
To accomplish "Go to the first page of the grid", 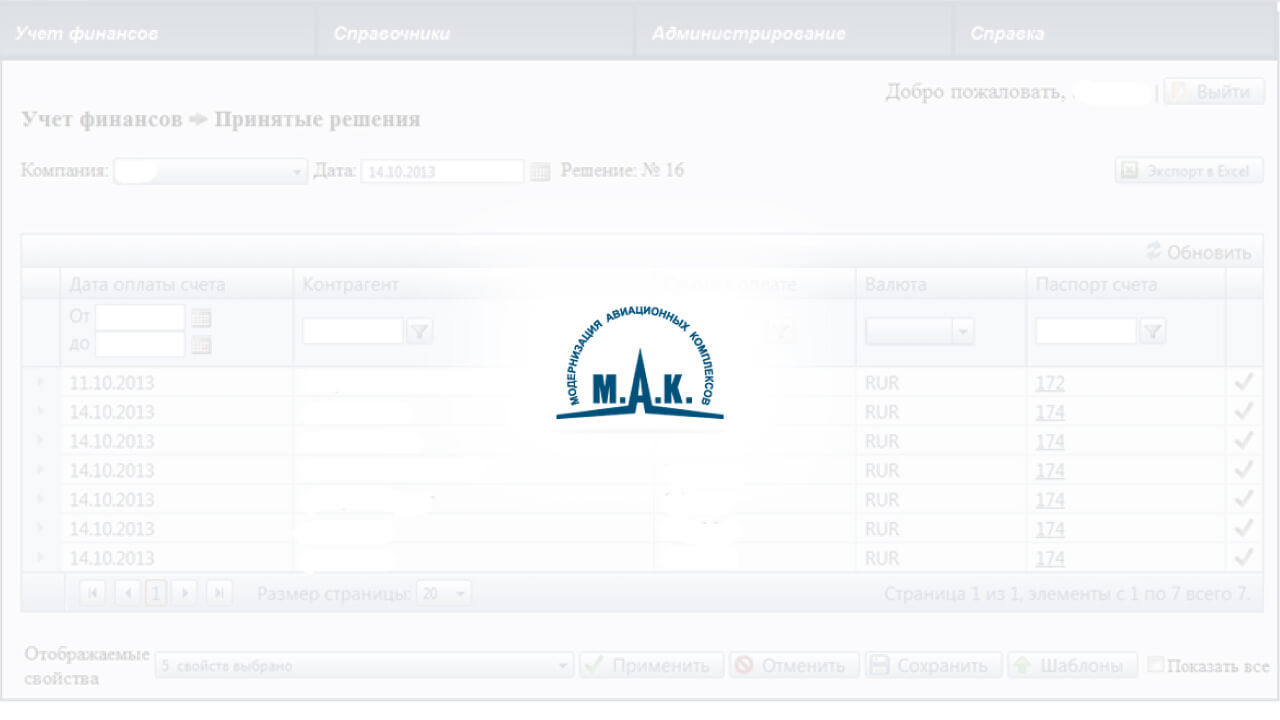I will [x=93, y=593].
